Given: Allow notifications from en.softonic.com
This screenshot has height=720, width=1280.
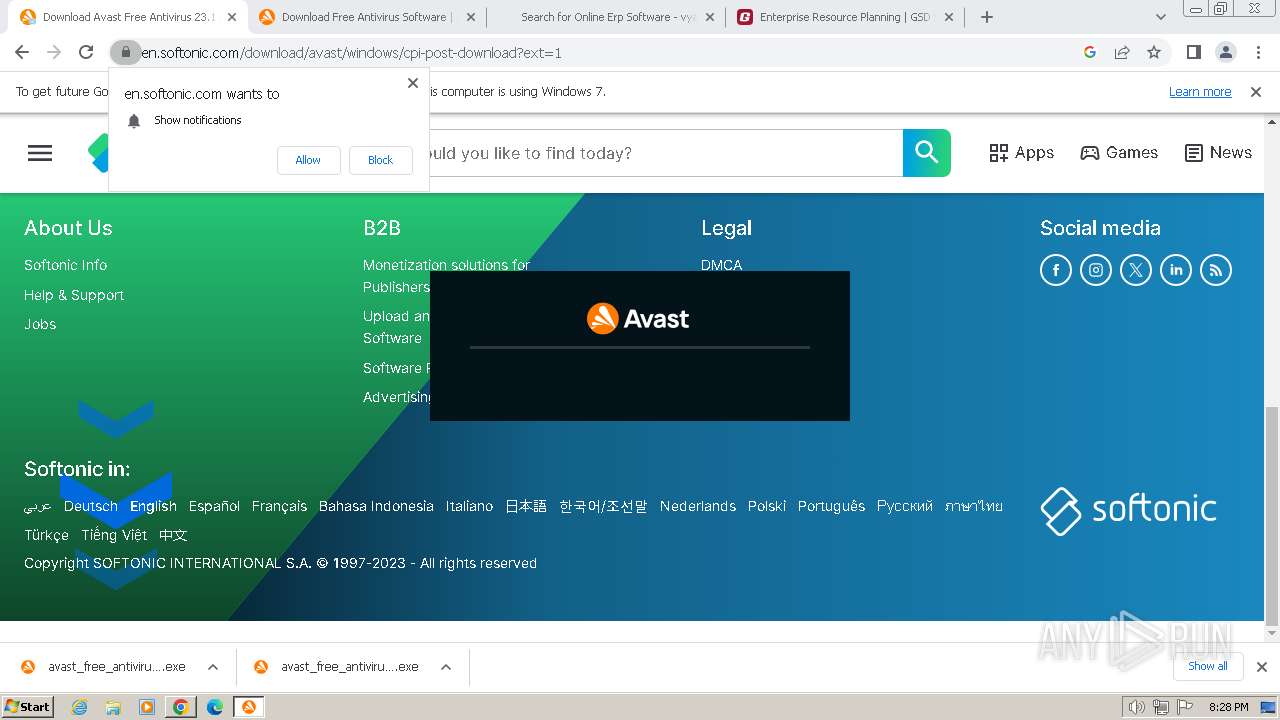Looking at the screenshot, I should [308, 160].
